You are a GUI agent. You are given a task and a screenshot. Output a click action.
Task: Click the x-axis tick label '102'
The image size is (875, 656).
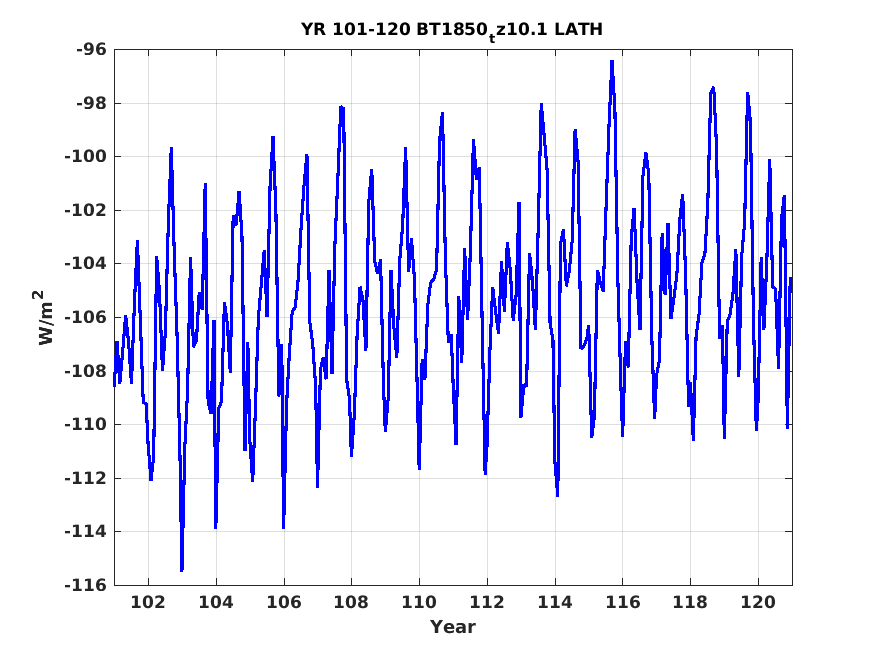click(x=148, y=602)
